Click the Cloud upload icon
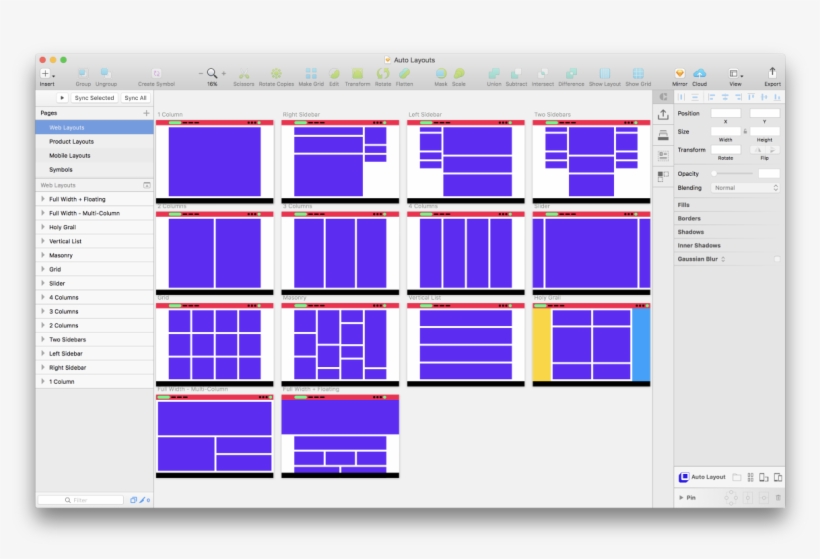Screen dimensions: 820x559 (x=699, y=74)
